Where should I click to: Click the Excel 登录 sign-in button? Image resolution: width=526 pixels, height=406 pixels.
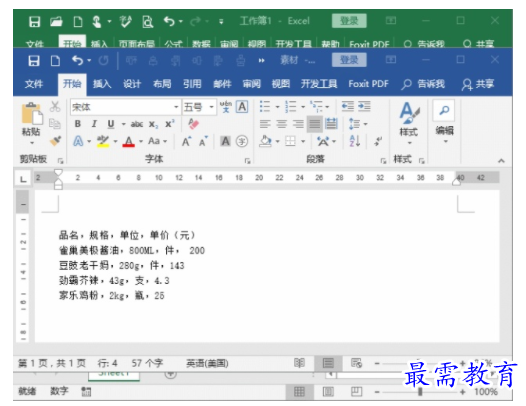(x=349, y=21)
